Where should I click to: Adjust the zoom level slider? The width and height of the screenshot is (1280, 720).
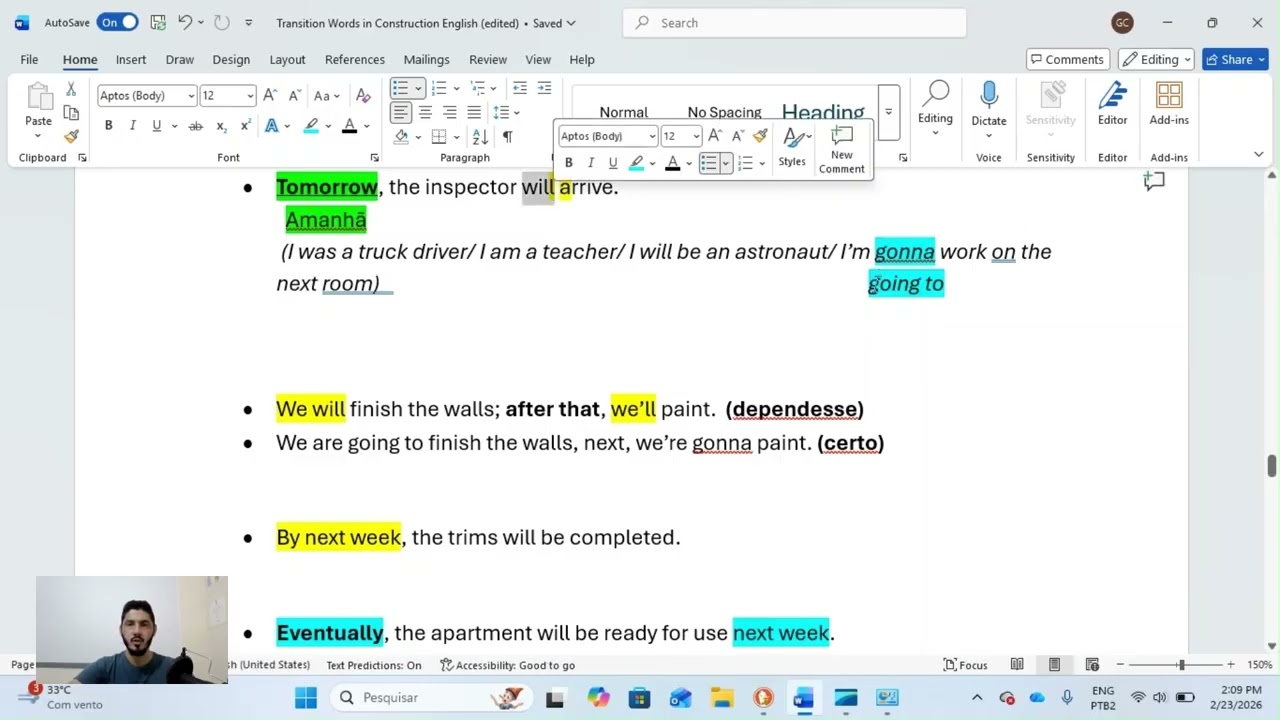click(1181, 665)
